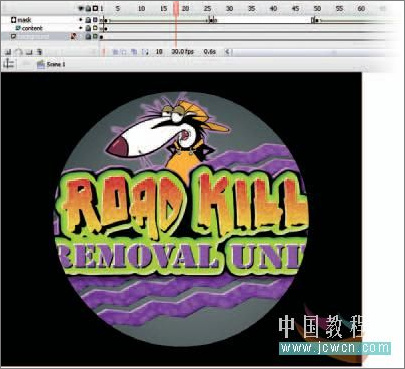Click frame 30 on the timeline ruler
The height and width of the screenshot is (369, 405).
pos(229,8)
